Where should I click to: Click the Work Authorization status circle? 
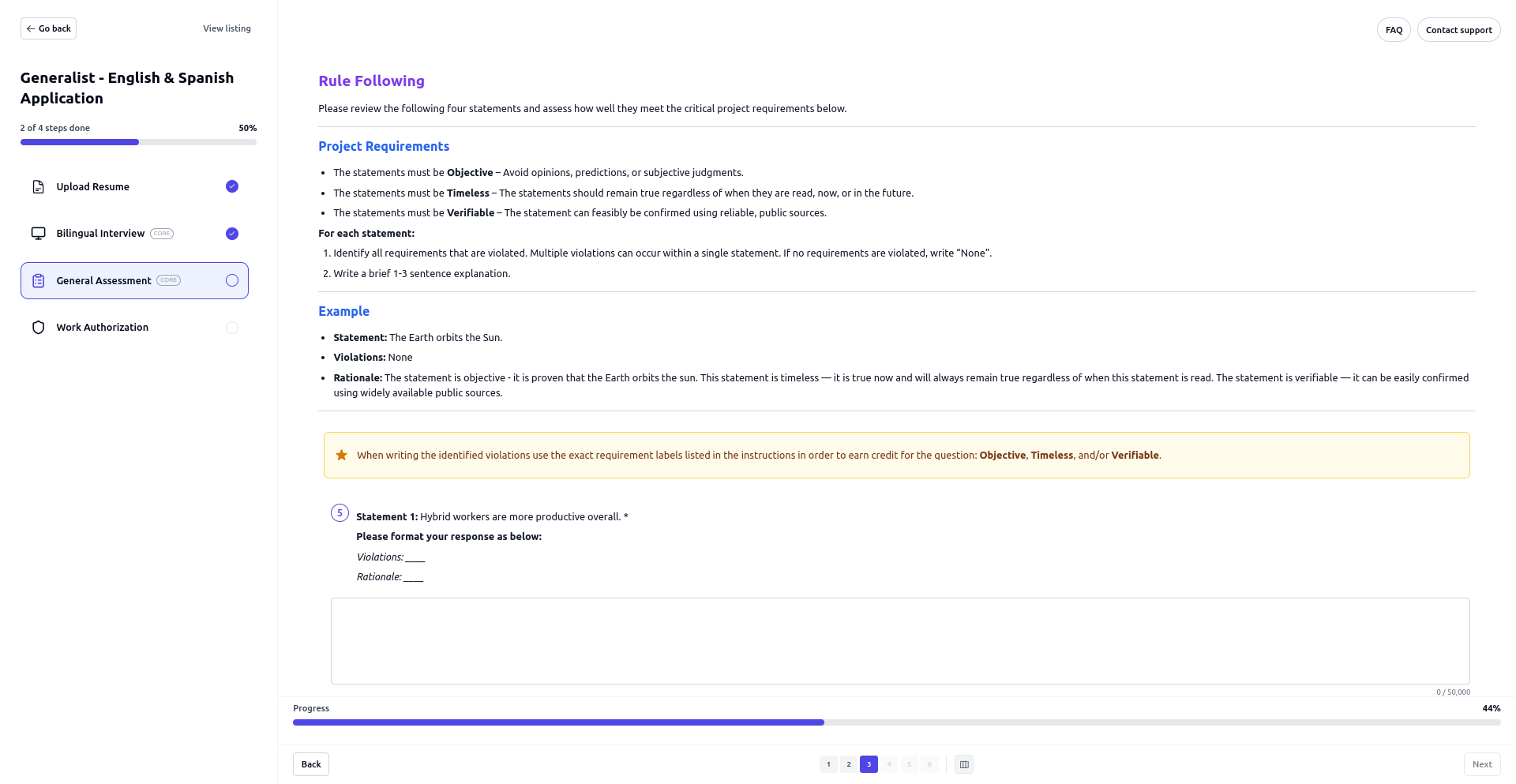click(232, 328)
